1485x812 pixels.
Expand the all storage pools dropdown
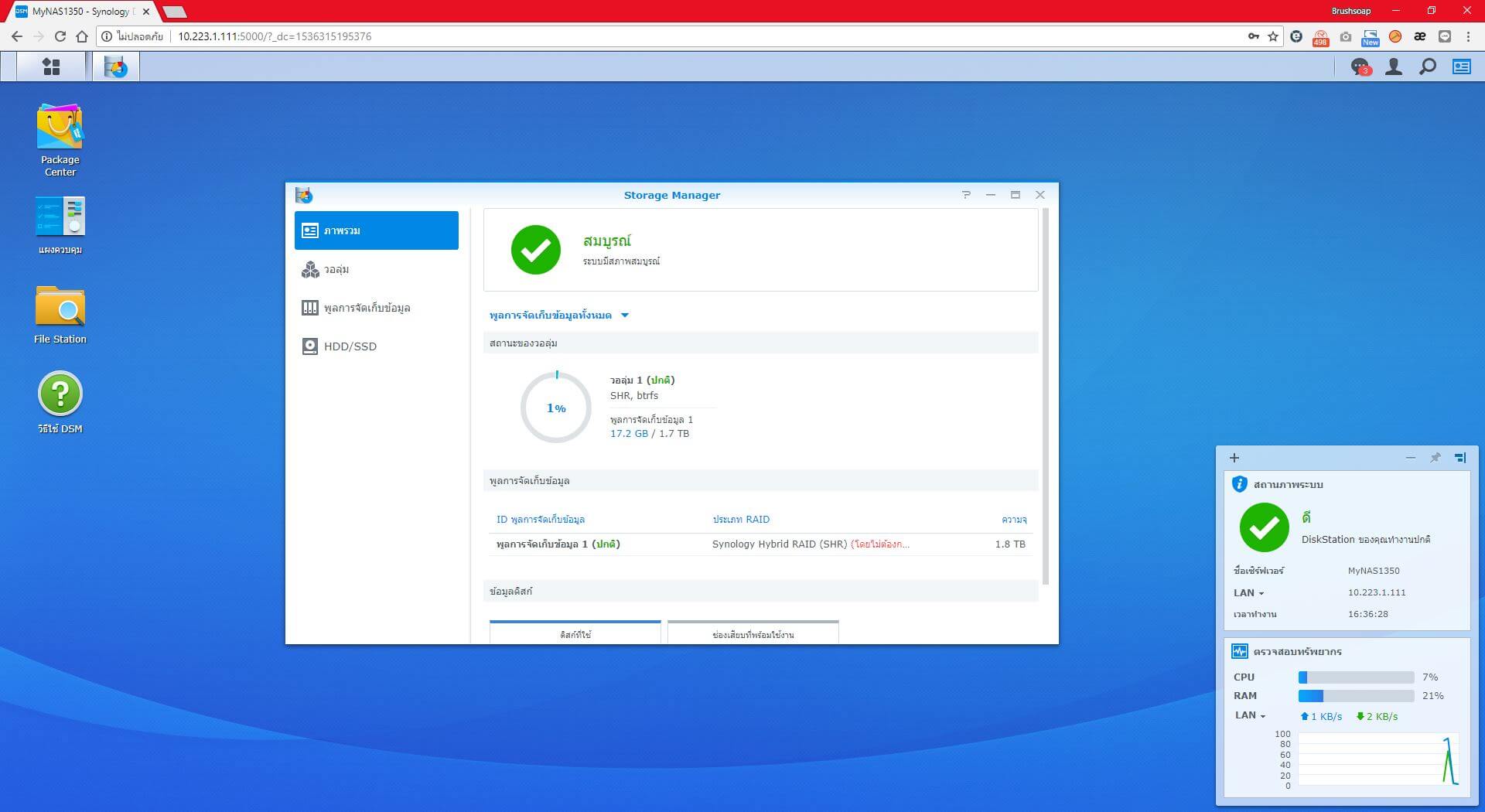click(x=559, y=316)
